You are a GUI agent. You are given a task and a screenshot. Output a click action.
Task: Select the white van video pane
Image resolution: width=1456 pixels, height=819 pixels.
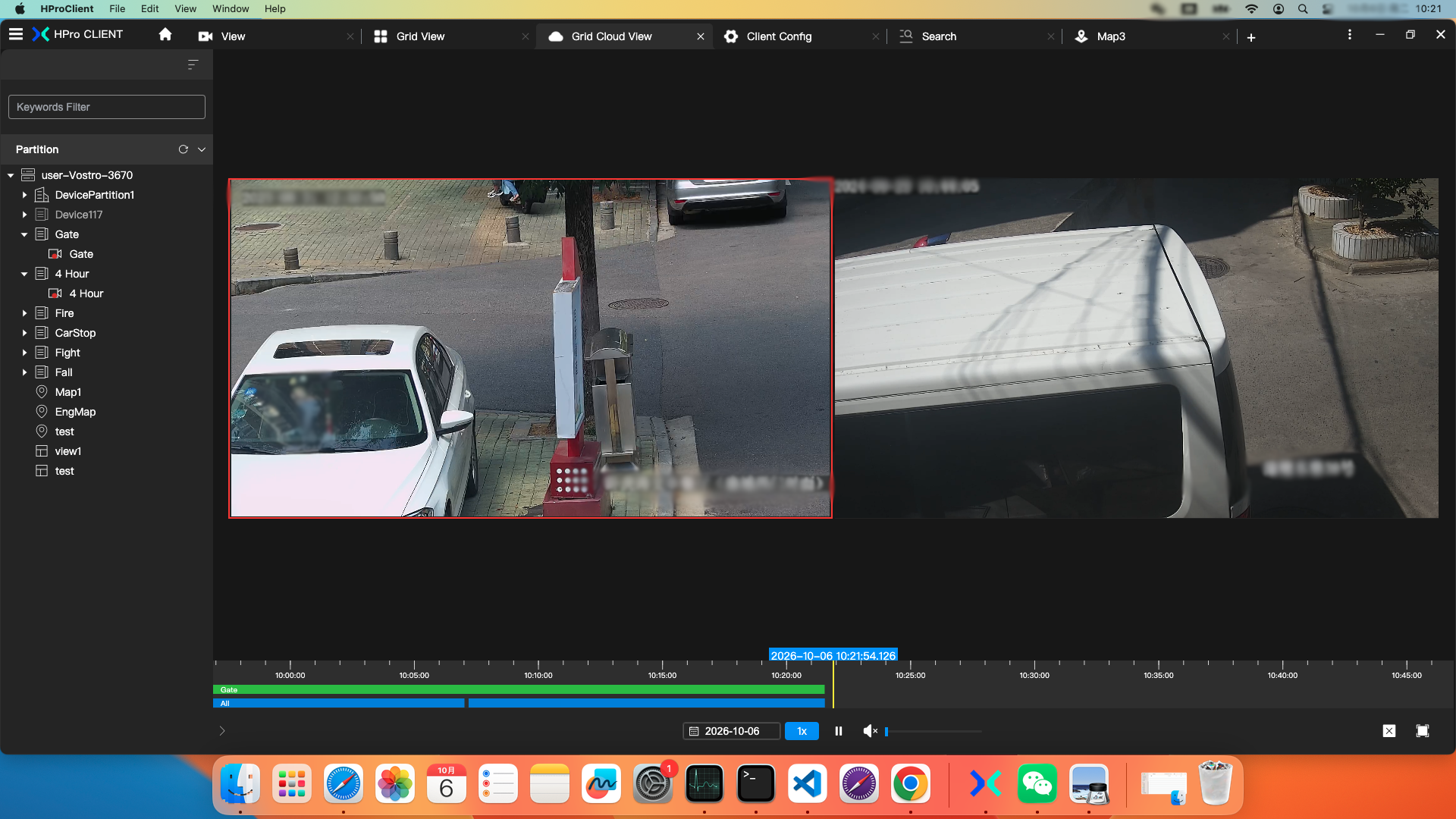pos(1136,348)
